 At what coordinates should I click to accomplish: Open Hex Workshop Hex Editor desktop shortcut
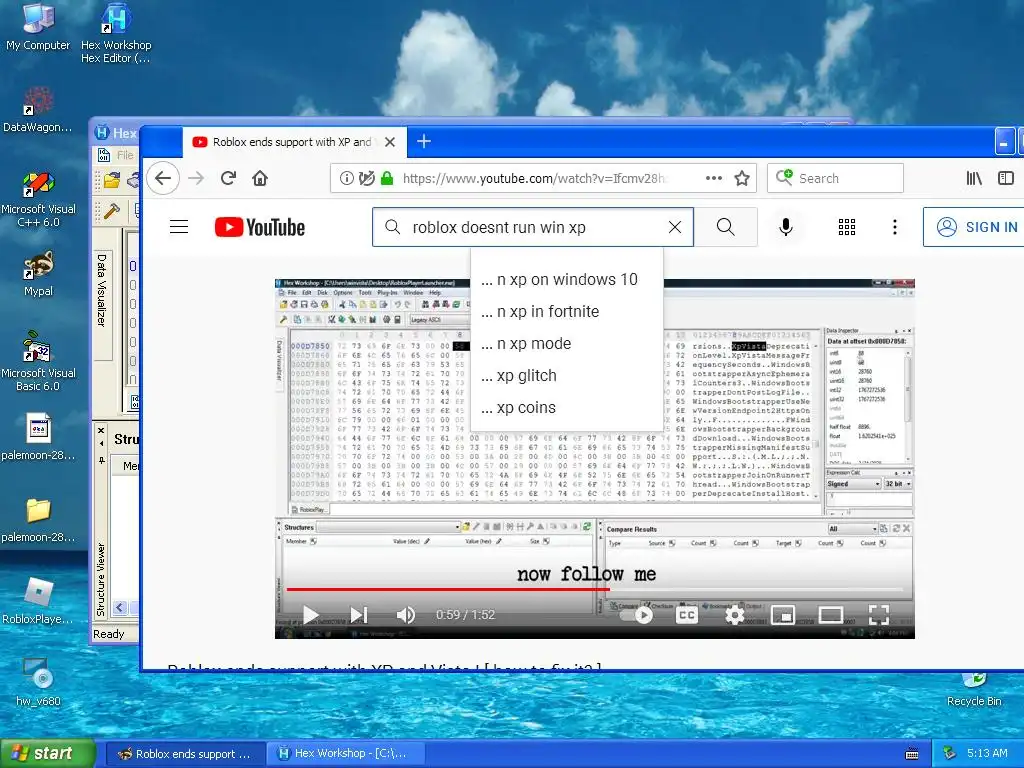point(116,33)
